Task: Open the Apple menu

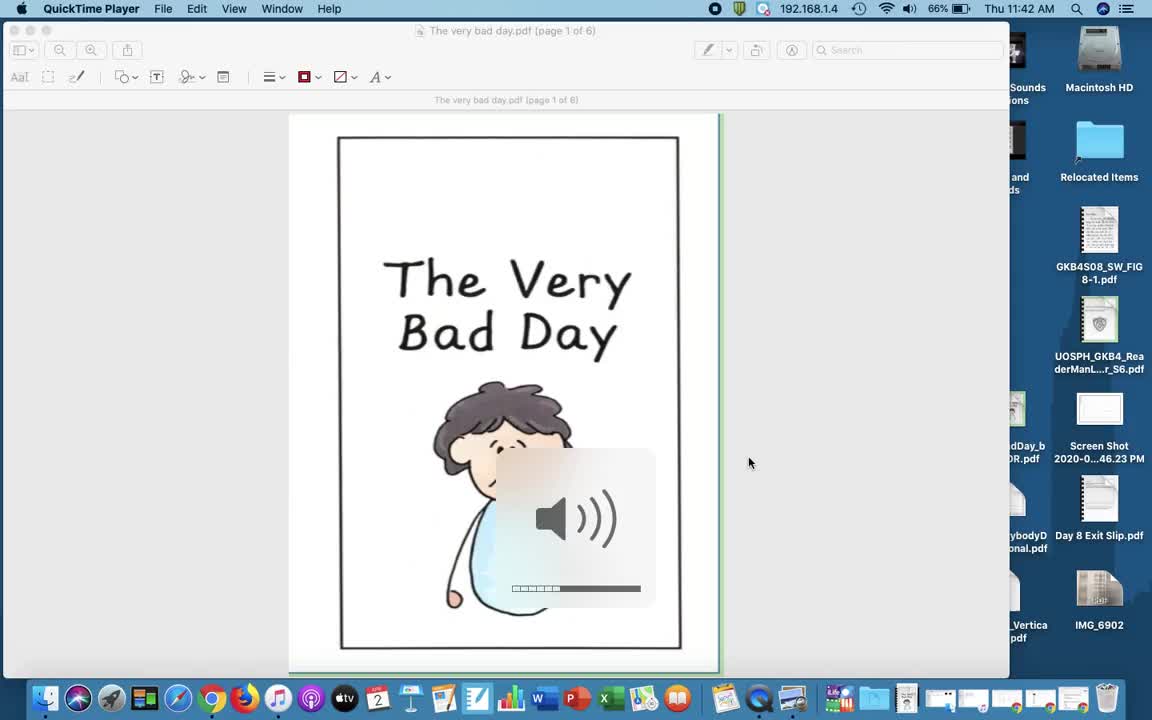Action: (21, 9)
